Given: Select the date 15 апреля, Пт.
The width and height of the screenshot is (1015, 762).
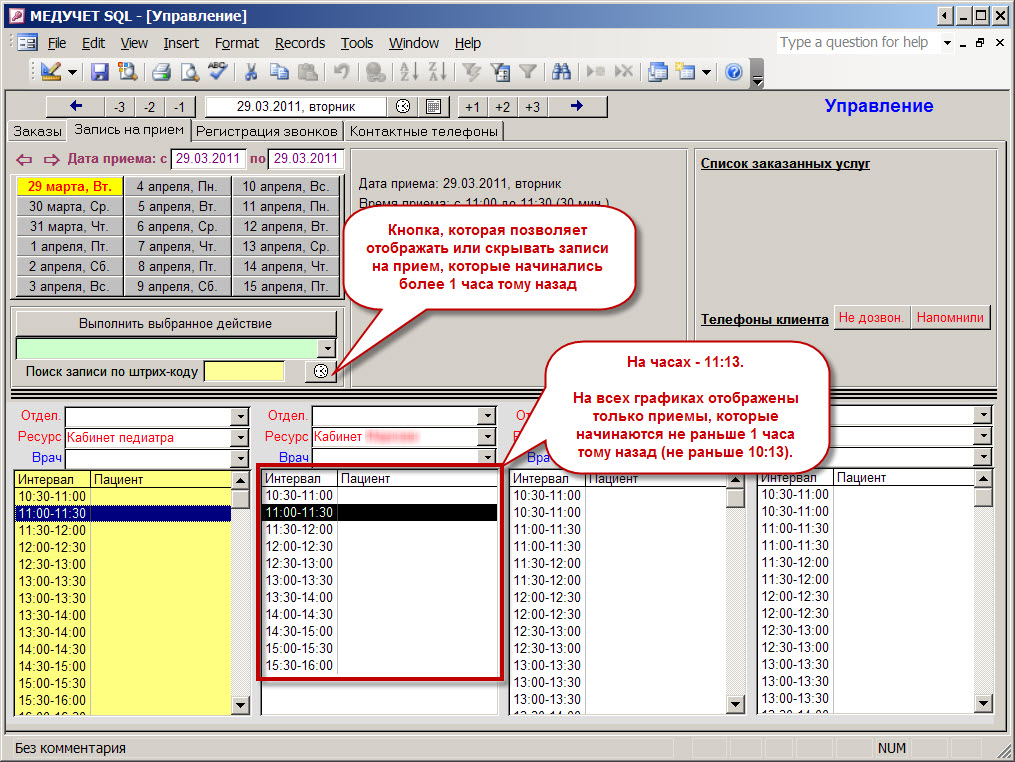Looking at the screenshot, I should tap(285, 286).
